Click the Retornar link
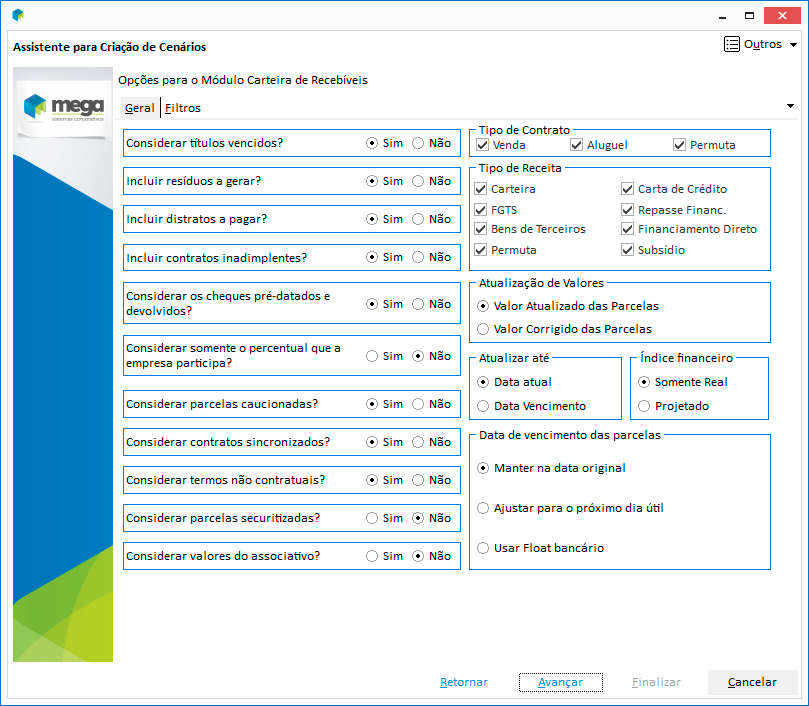The height and width of the screenshot is (706, 809). pyautogui.click(x=464, y=682)
